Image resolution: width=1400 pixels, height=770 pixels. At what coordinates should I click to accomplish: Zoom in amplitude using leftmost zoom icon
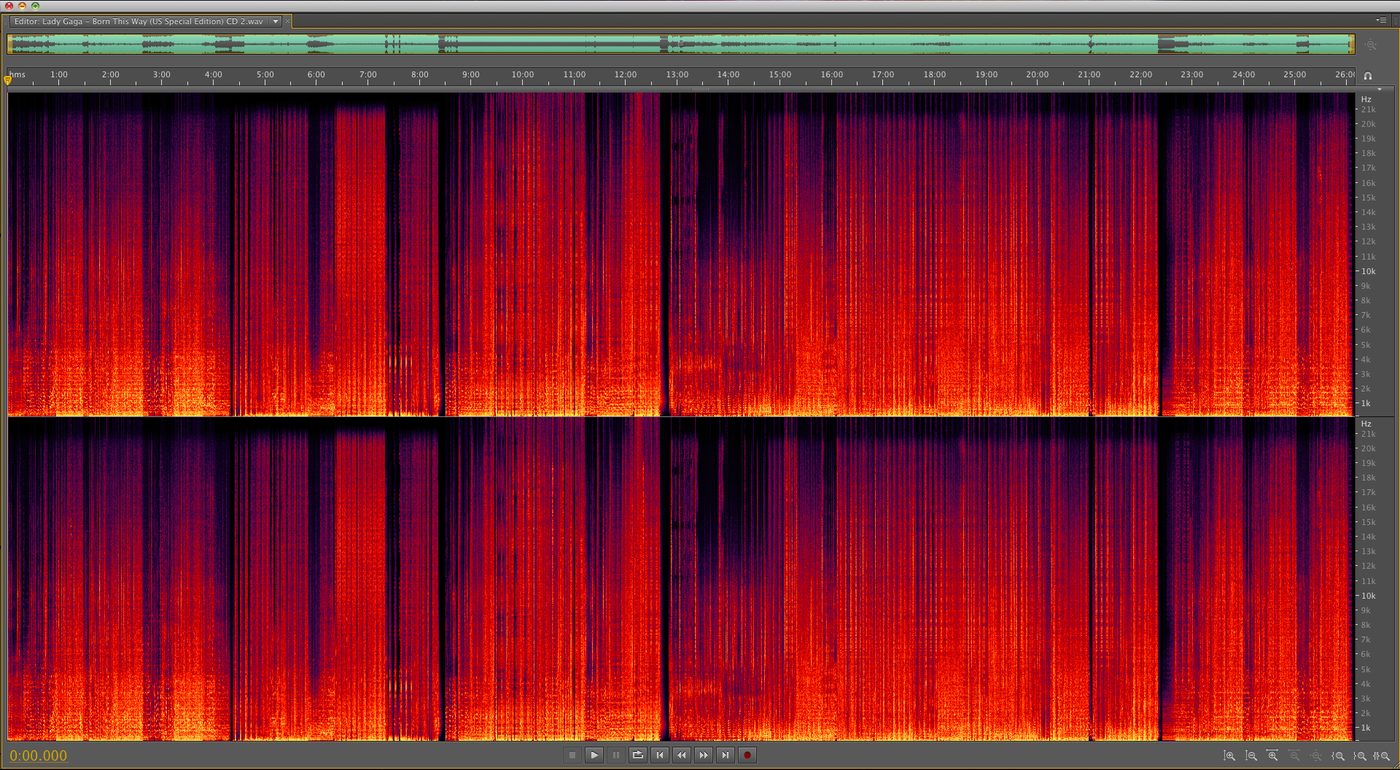[1230, 756]
